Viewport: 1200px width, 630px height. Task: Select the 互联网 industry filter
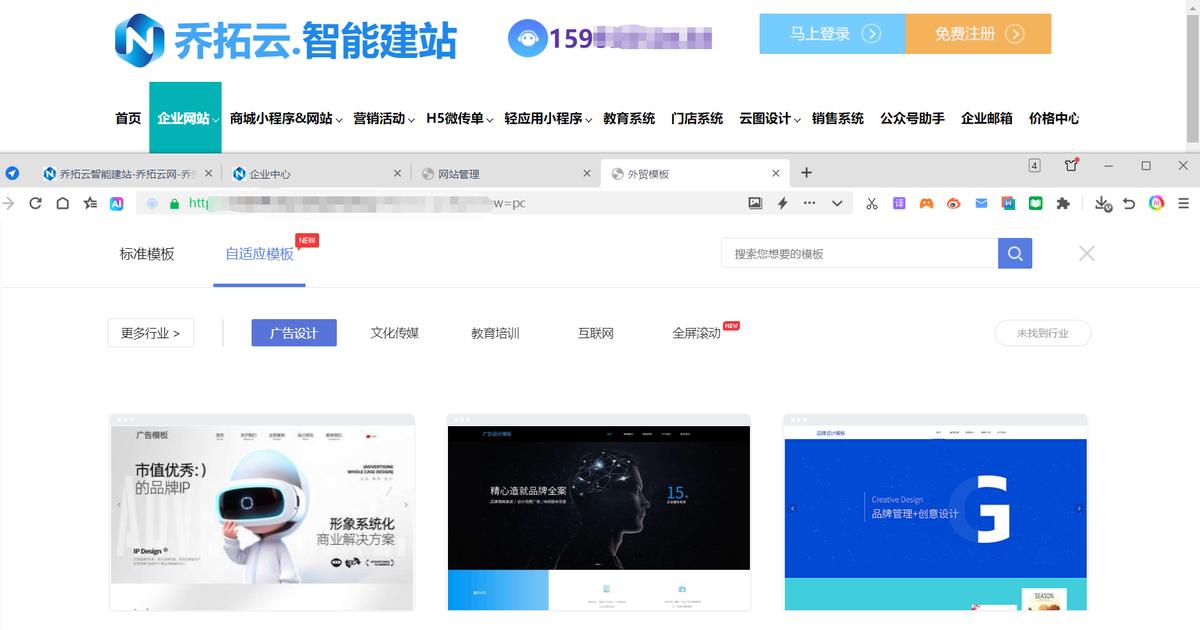pyautogui.click(x=596, y=333)
